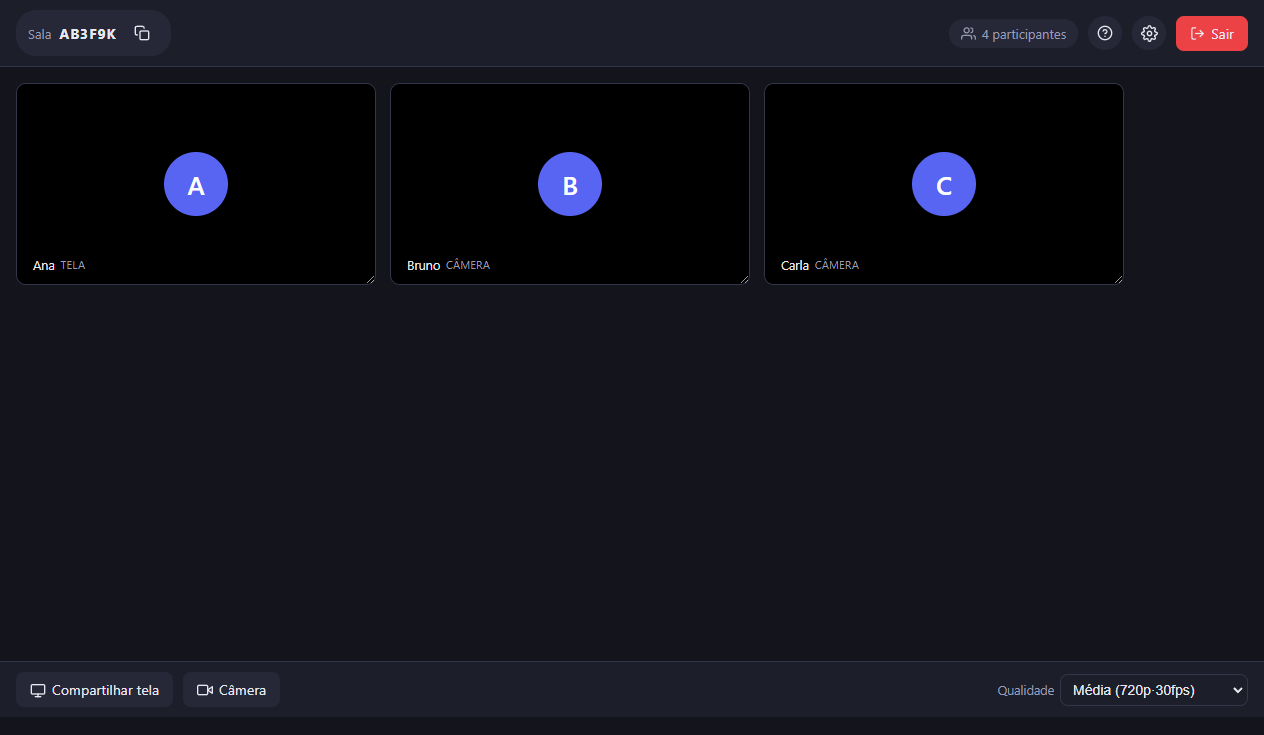Click the exit arrow icon in Sair
The width and height of the screenshot is (1264, 735).
coord(1197,34)
